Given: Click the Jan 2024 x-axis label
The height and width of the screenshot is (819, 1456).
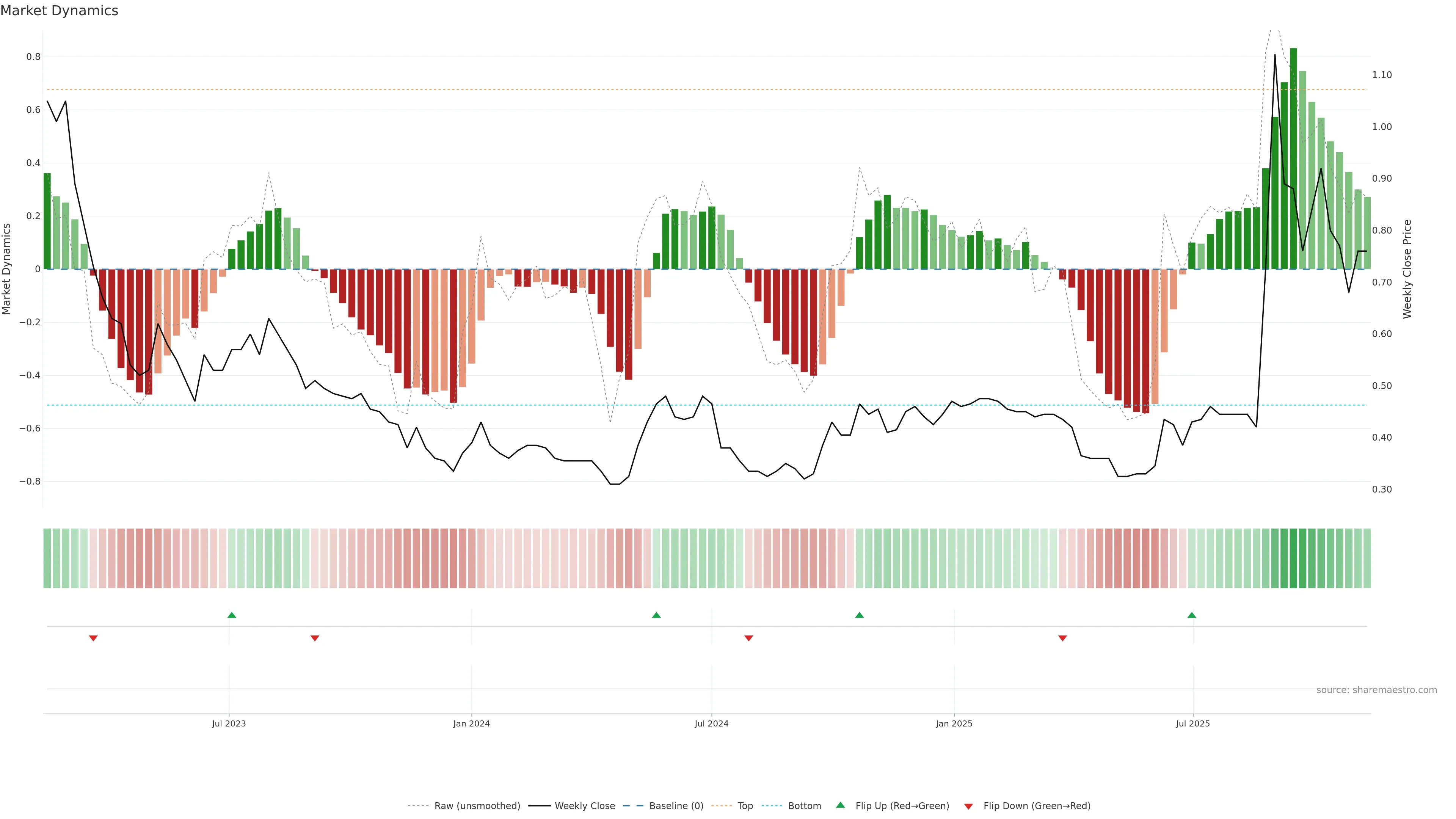Looking at the screenshot, I should point(471,723).
